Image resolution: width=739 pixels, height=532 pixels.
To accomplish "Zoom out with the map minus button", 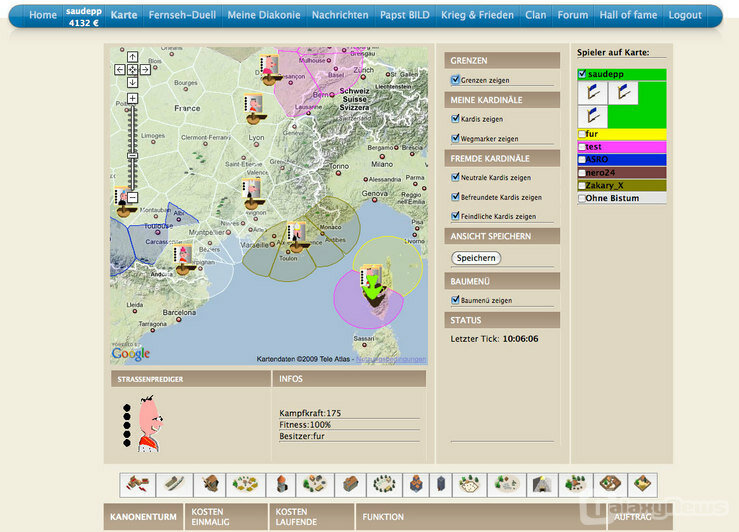I will [132, 197].
